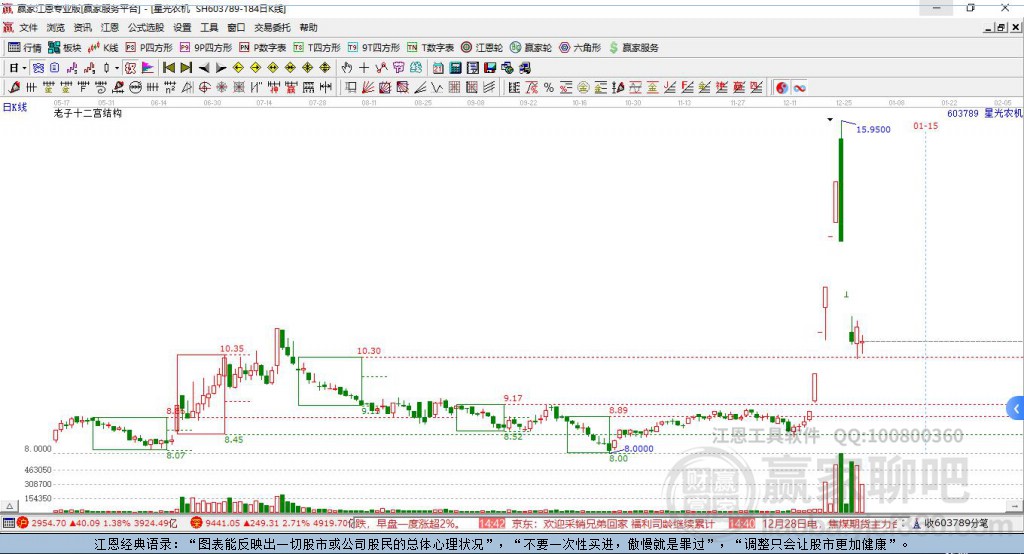Select the spiral drawing tool
Screen dimensions: 1024x554
tap(101, 88)
